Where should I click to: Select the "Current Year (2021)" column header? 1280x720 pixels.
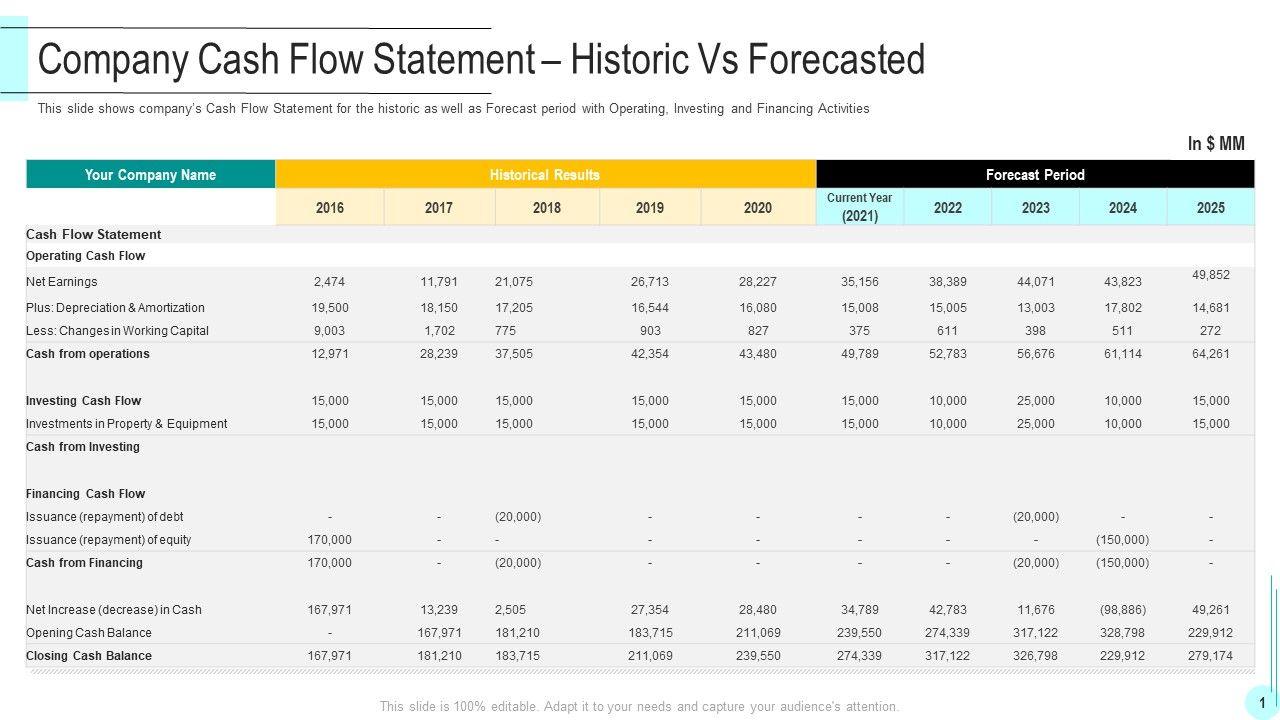point(860,207)
